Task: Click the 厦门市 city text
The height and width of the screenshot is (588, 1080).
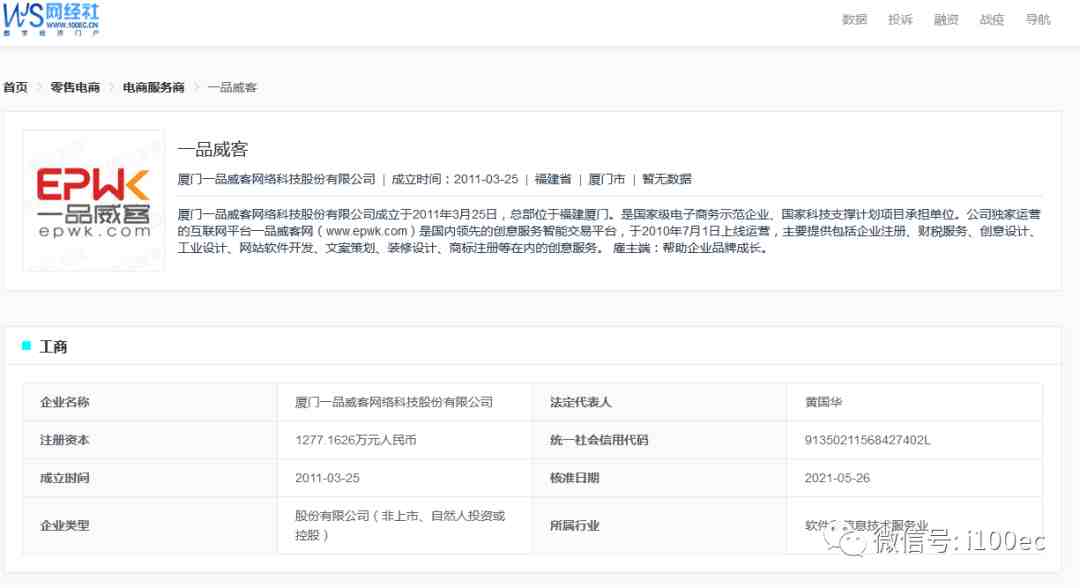Action: 607,179
